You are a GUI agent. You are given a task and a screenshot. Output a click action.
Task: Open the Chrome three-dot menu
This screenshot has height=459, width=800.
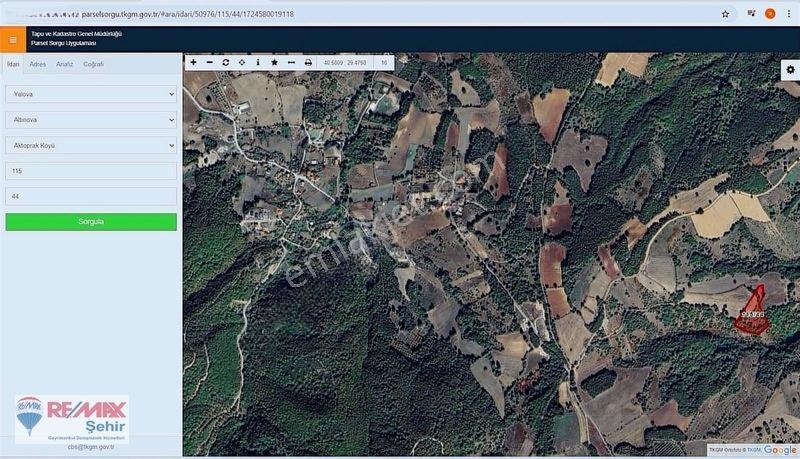[789, 14]
